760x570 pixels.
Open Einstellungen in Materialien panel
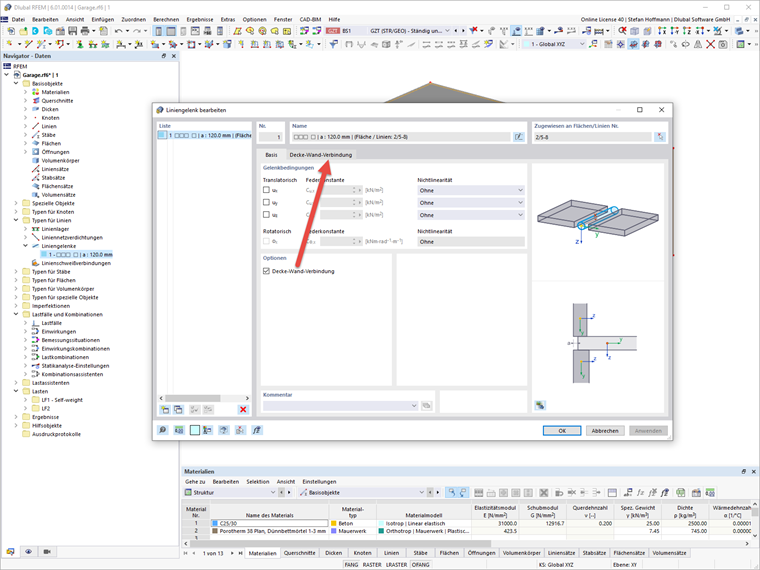pos(319,482)
